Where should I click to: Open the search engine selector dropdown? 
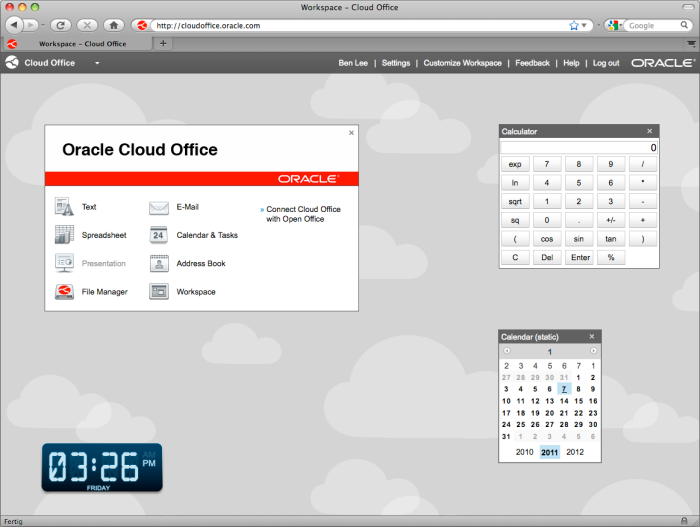(614, 25)
